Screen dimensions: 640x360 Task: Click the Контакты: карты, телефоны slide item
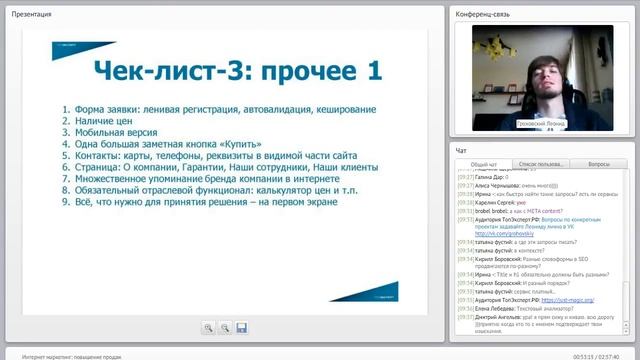click(x=209, y=156)
